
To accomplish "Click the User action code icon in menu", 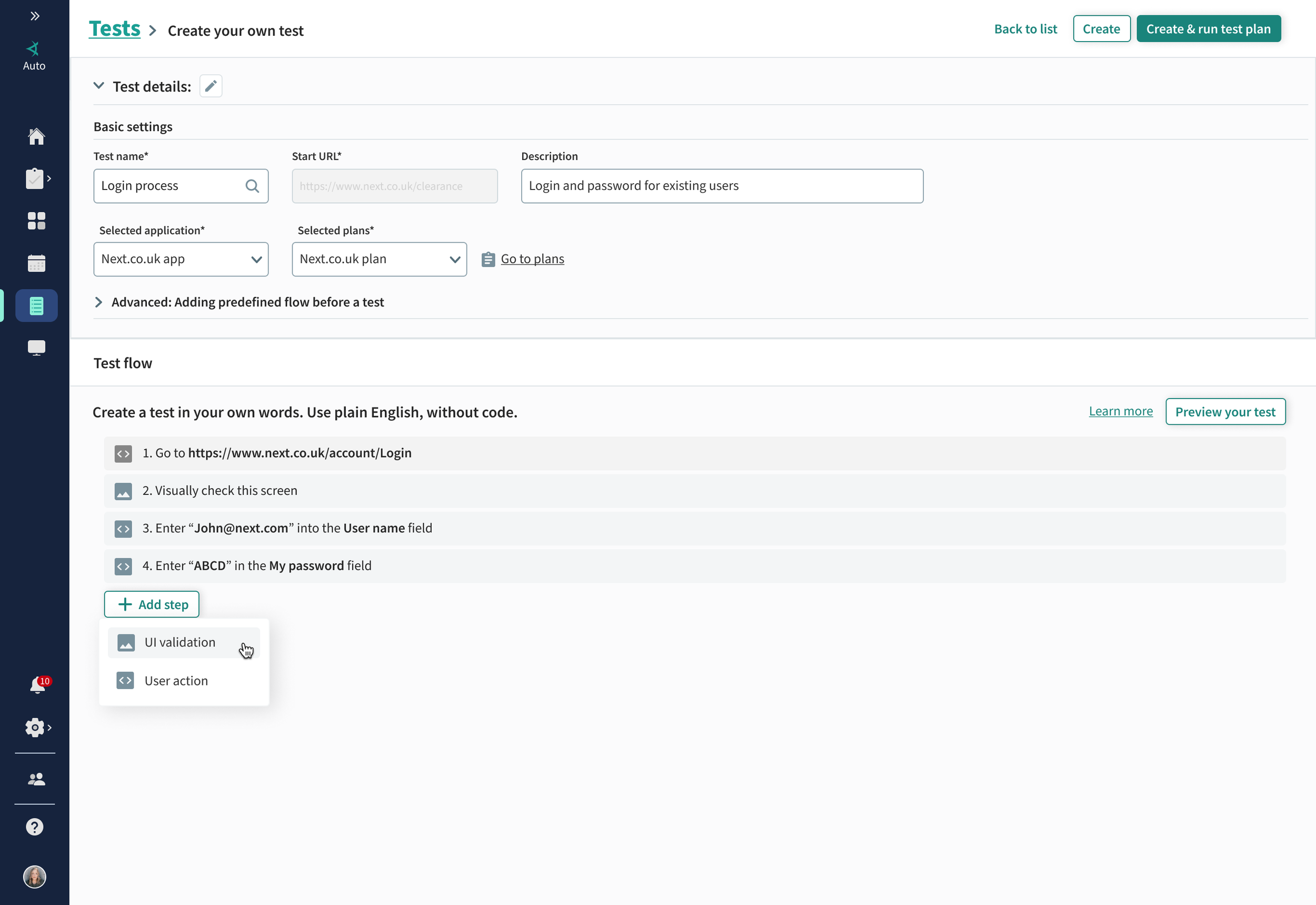I will point(125,680).
